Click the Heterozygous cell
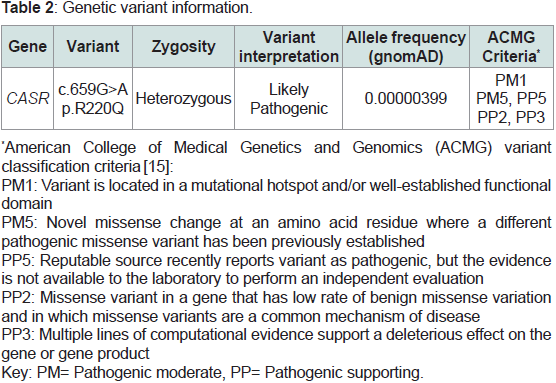Image resolution: width=556 pixels, height=383 pixels. click(183, 99)
